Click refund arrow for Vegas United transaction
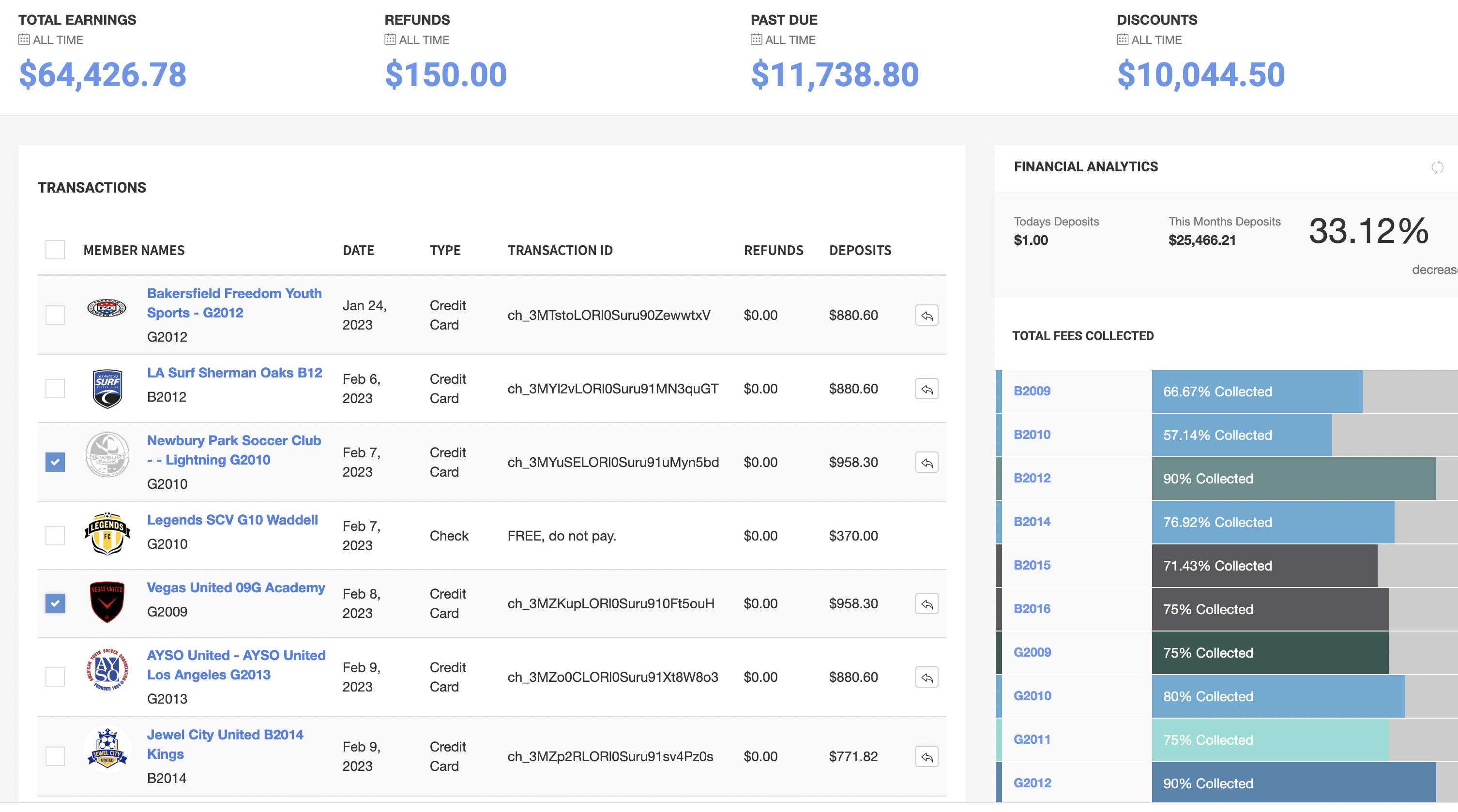 coord(926,604)
